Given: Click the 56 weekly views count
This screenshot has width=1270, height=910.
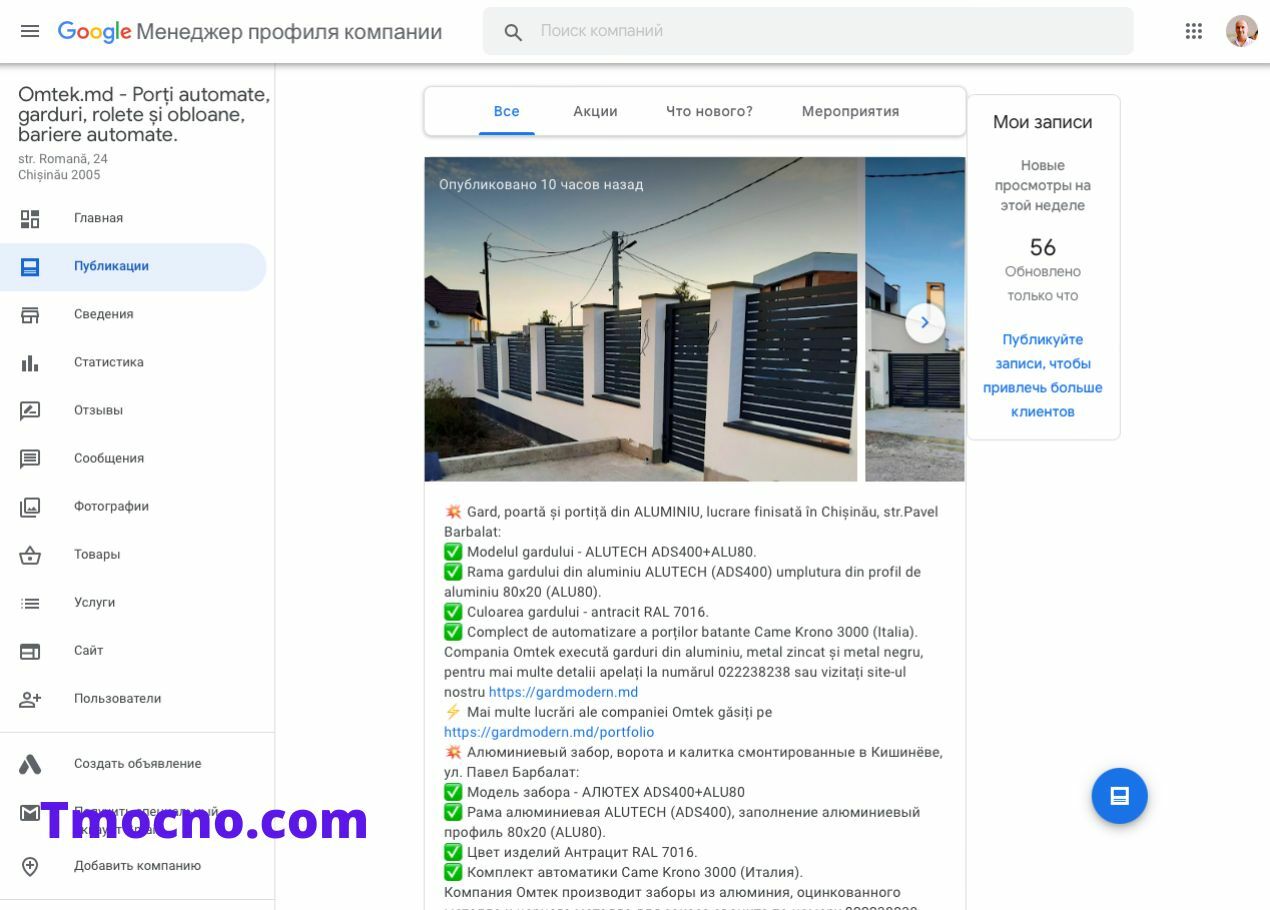Looking at the screenshot, I should (x=1042, y=247).
